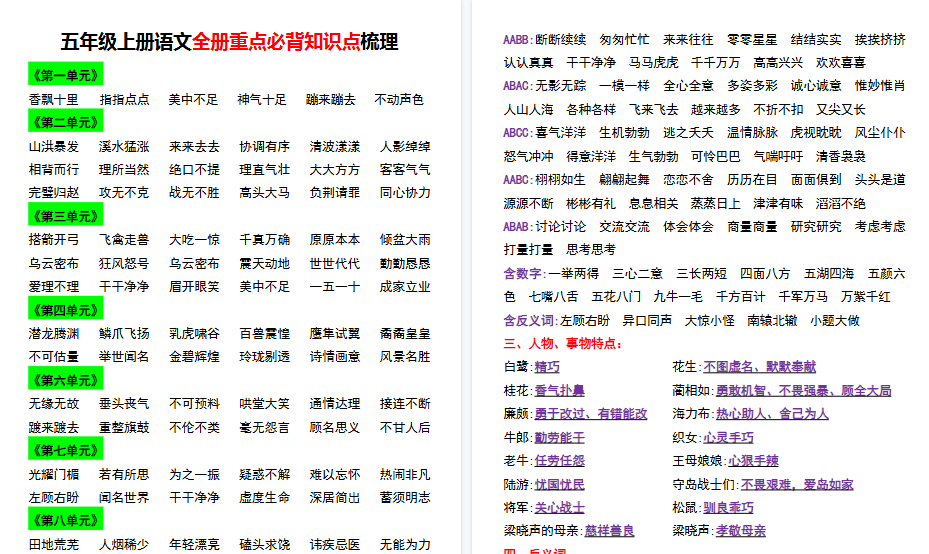
Task: Click the ABAC: category label
Action: pos(518,86)
